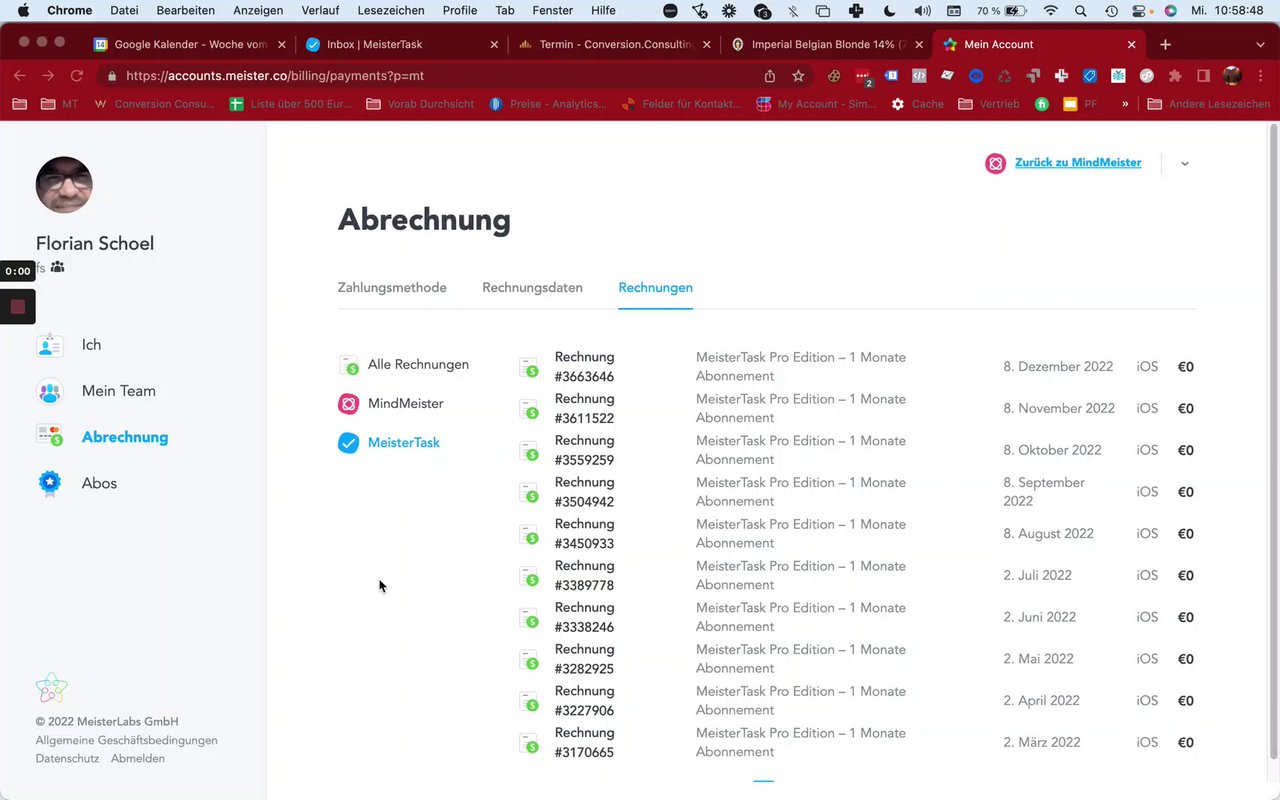This screenshot has height=800, width=1280.
Task: Click the date 2. März 2022
Action: pyautogui.click(x=1042, y=742)
